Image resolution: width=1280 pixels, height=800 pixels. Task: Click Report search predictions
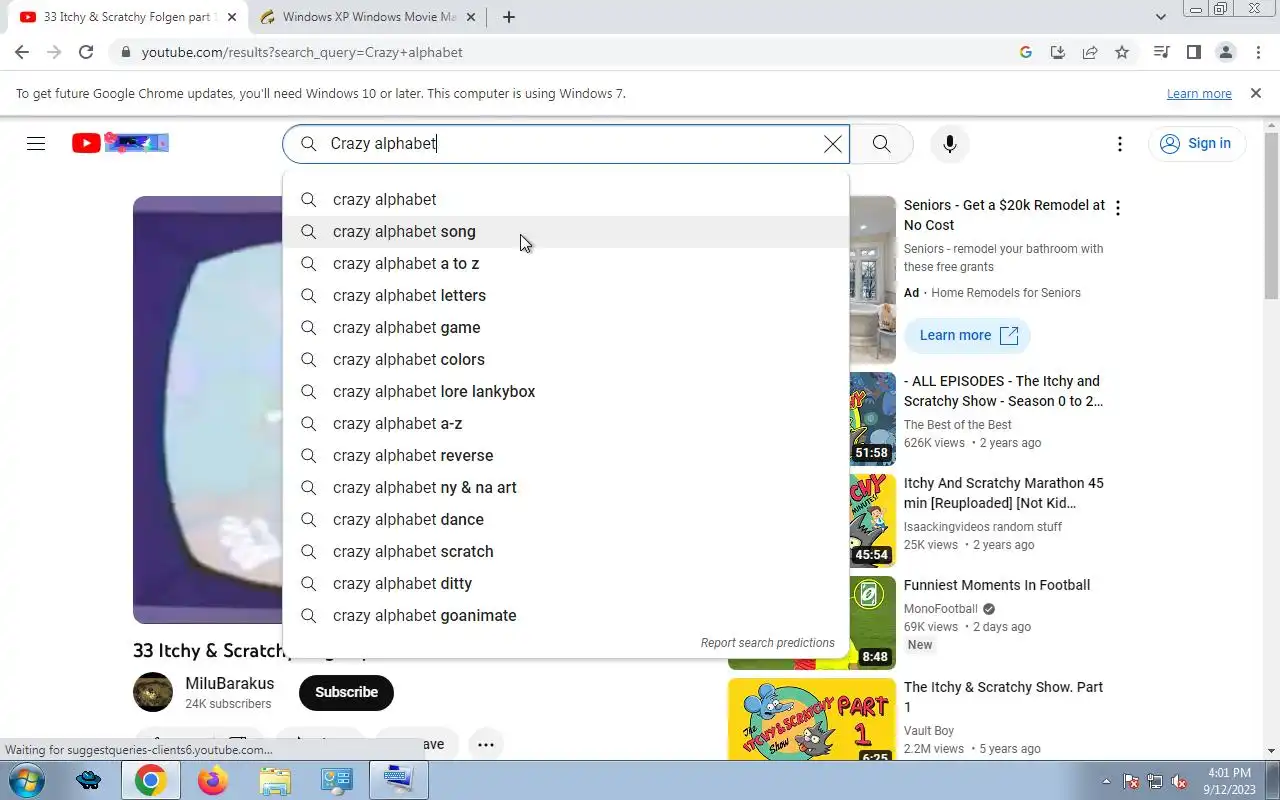[767, 643]
